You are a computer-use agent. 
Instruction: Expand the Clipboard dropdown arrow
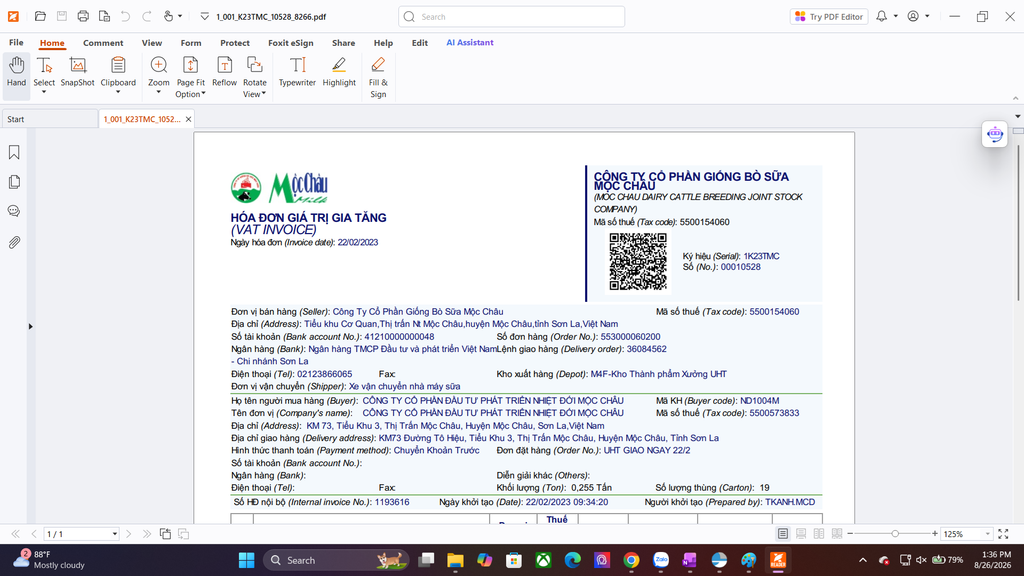click(118, 92)
